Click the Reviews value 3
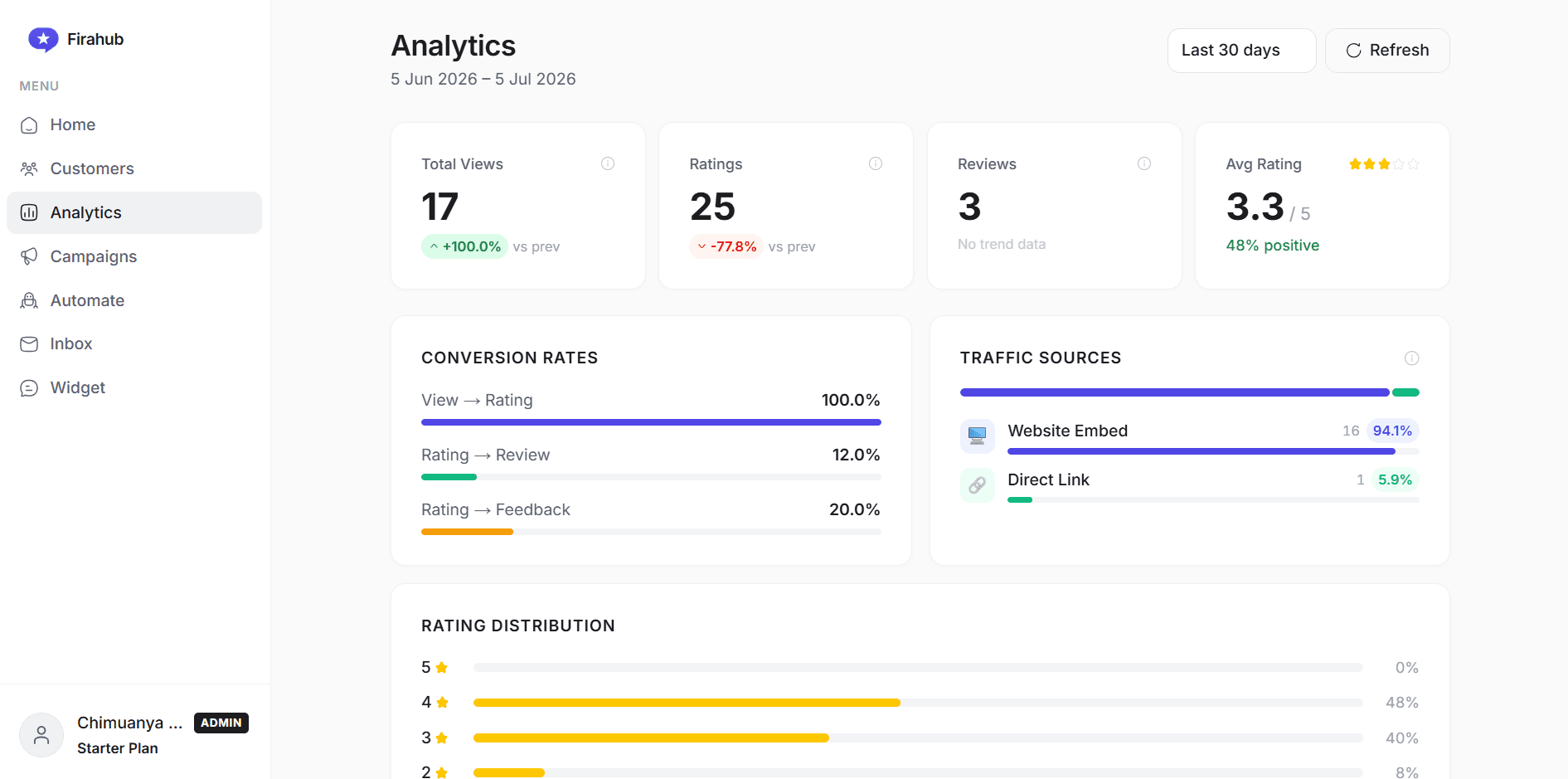1568x779 pixels. point(969,207)
